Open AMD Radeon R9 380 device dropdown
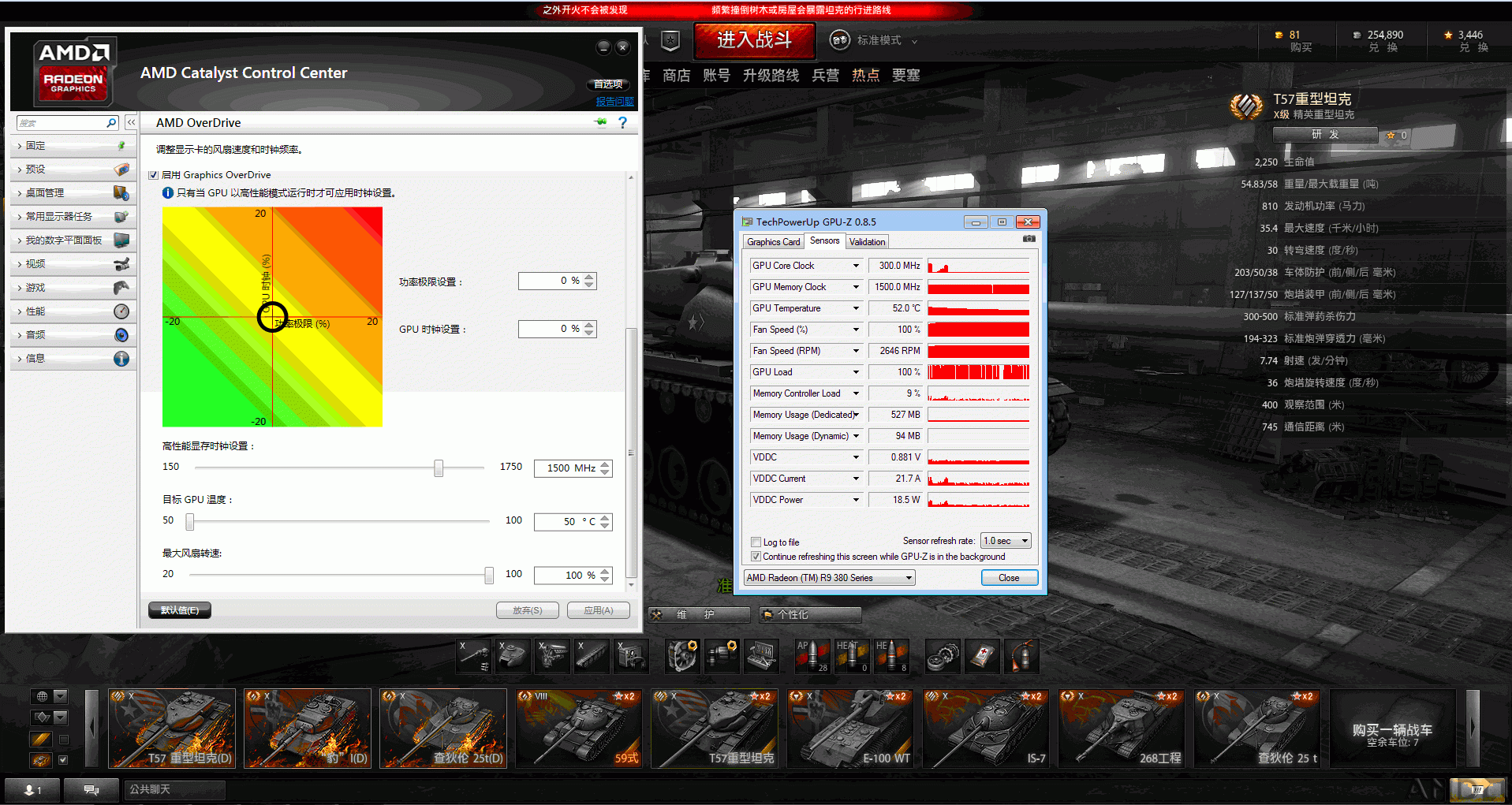Viewport: 1512px width, 805px height. [830, 578]
